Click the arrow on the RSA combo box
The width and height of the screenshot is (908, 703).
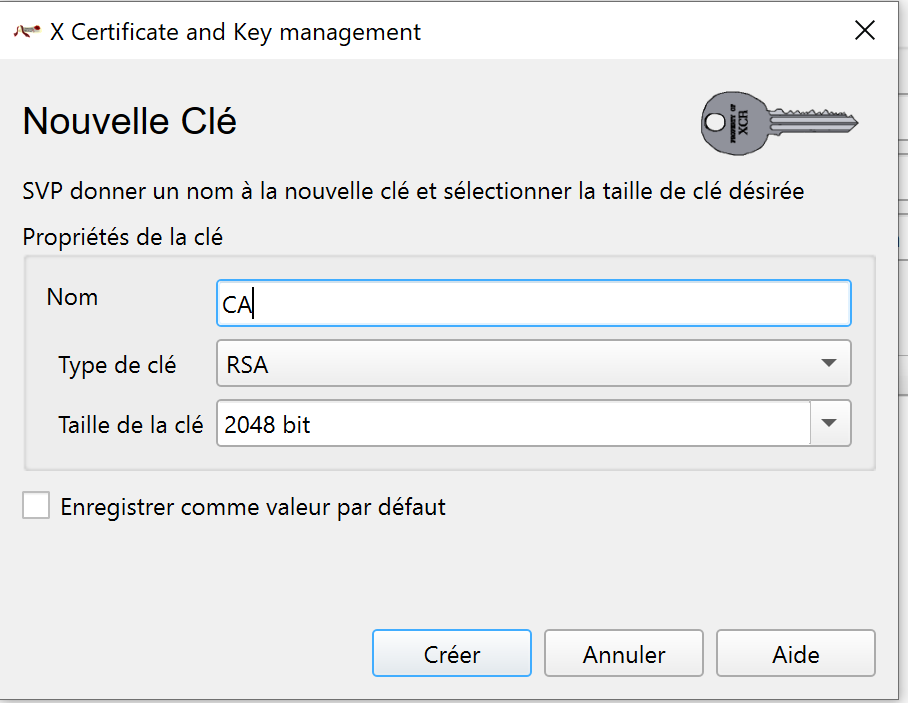828,364
